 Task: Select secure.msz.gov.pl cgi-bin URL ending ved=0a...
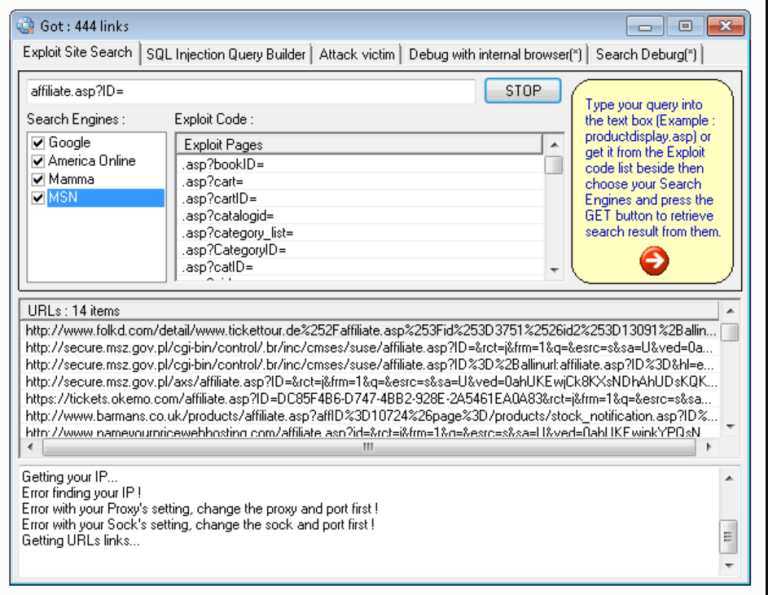click(370, 348)
